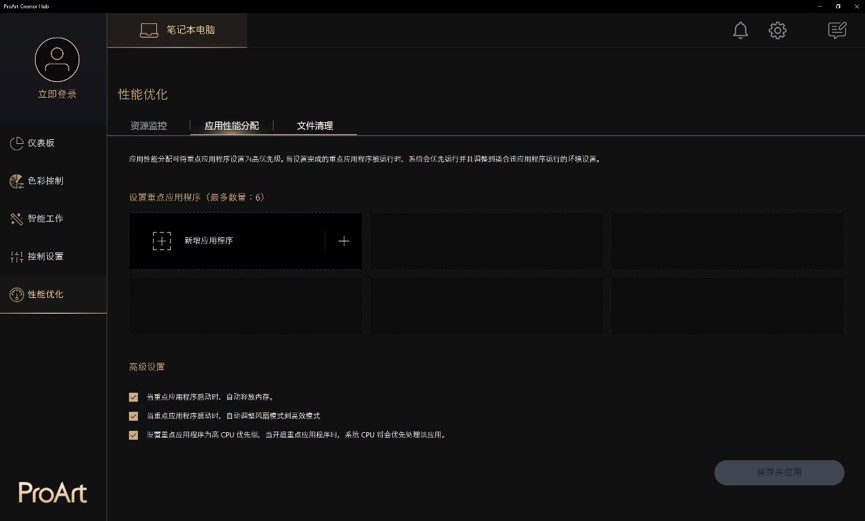This screenshot has height=521, width=865.
Task: Maximize the ProArt Creator Hub window
Action: coord(838,6)
